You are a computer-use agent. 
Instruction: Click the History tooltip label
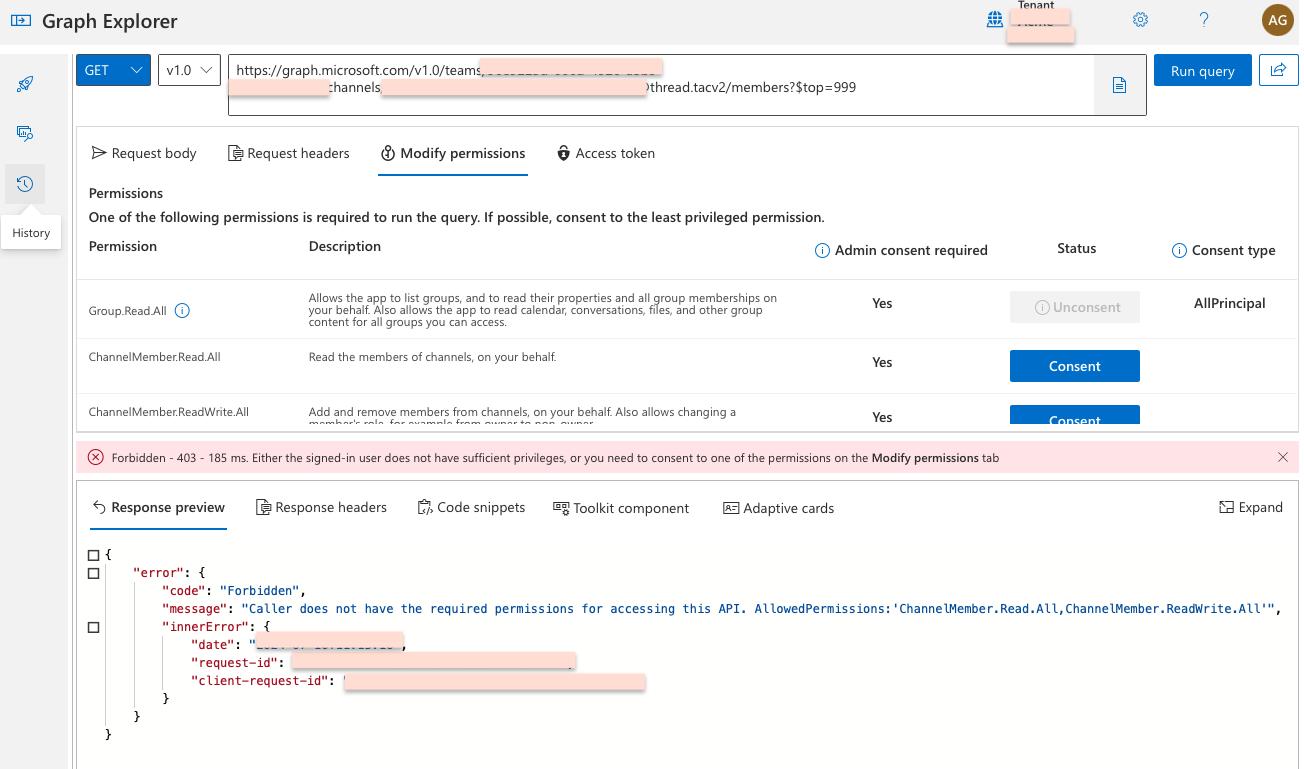click(x=31, y=233)
